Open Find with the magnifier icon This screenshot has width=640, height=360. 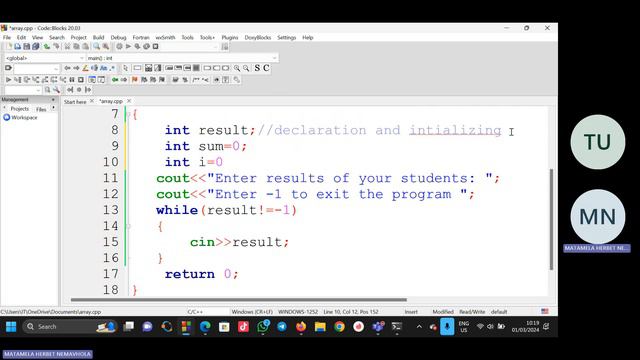click(x=96, y=47)
